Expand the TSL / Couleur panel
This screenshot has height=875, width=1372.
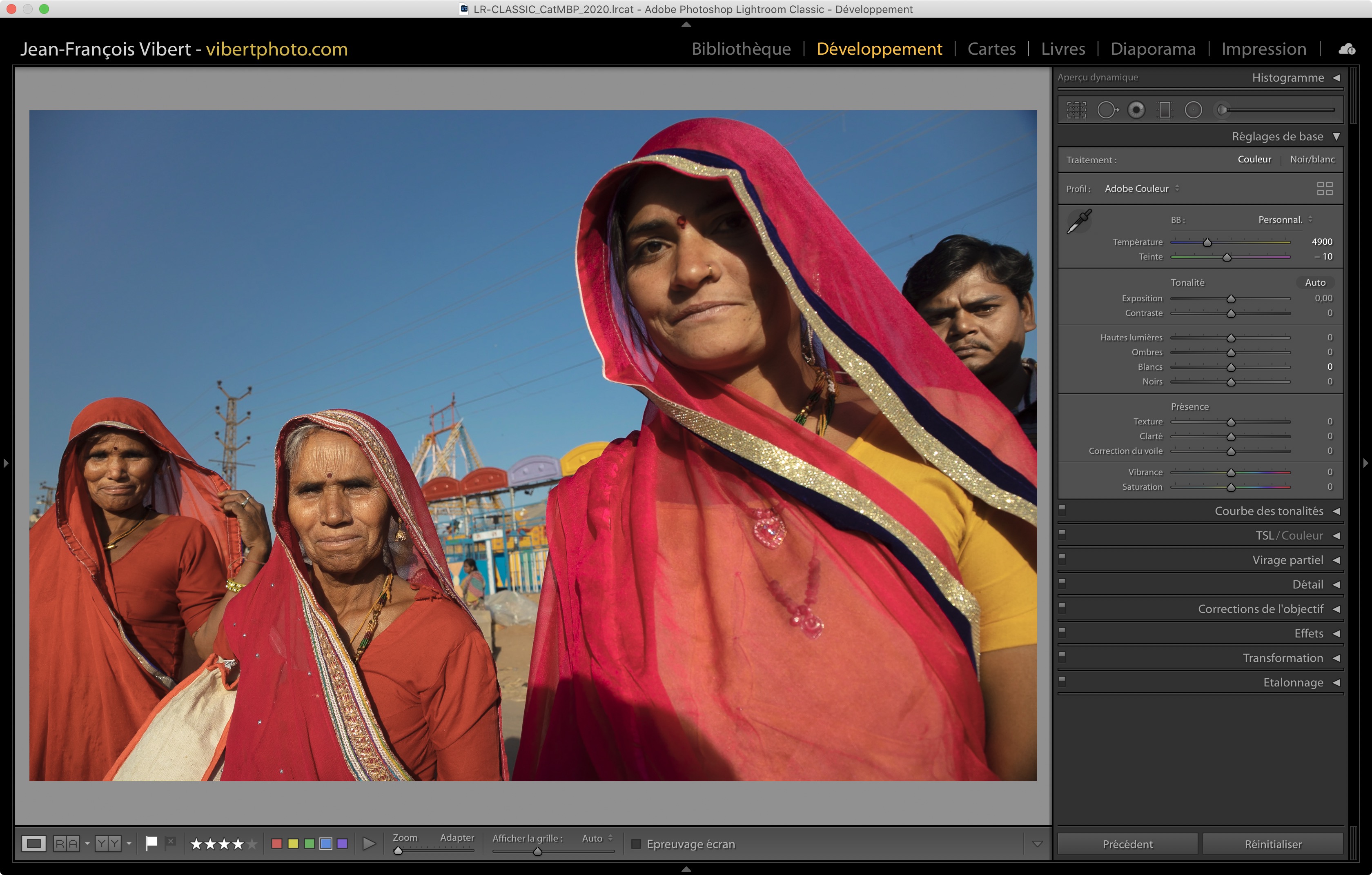[x=1289, y=536]
